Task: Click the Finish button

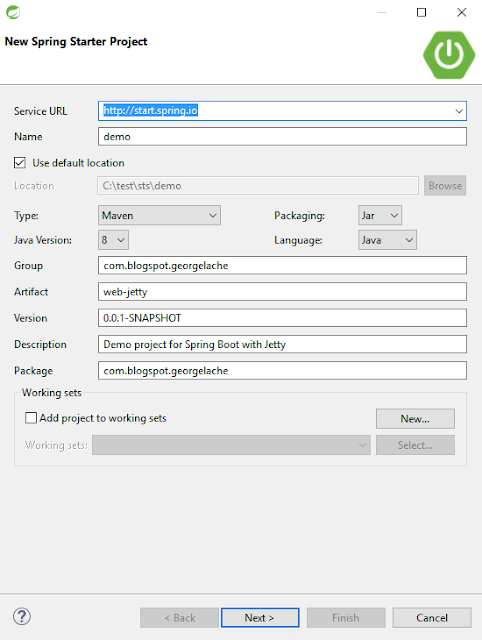Action: coord(346,618)
